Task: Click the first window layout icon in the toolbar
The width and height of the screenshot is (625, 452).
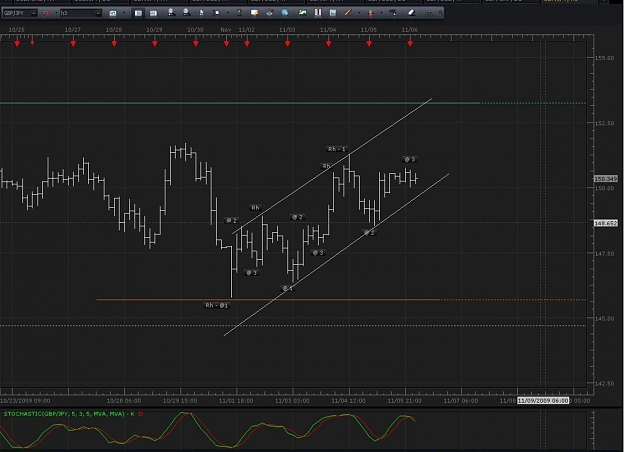Action: click(x=138, y=13)
